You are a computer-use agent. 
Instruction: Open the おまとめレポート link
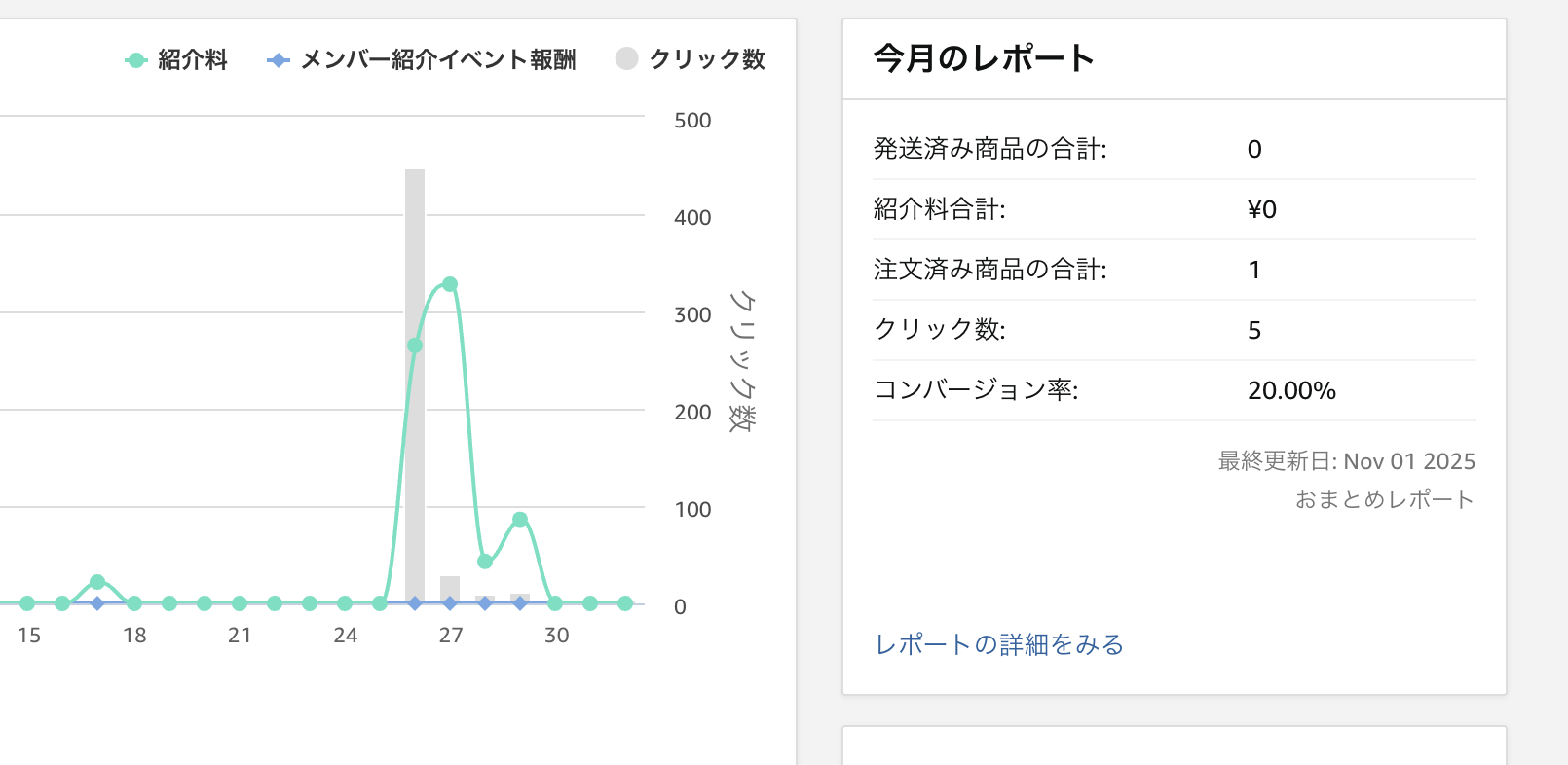1384,499
